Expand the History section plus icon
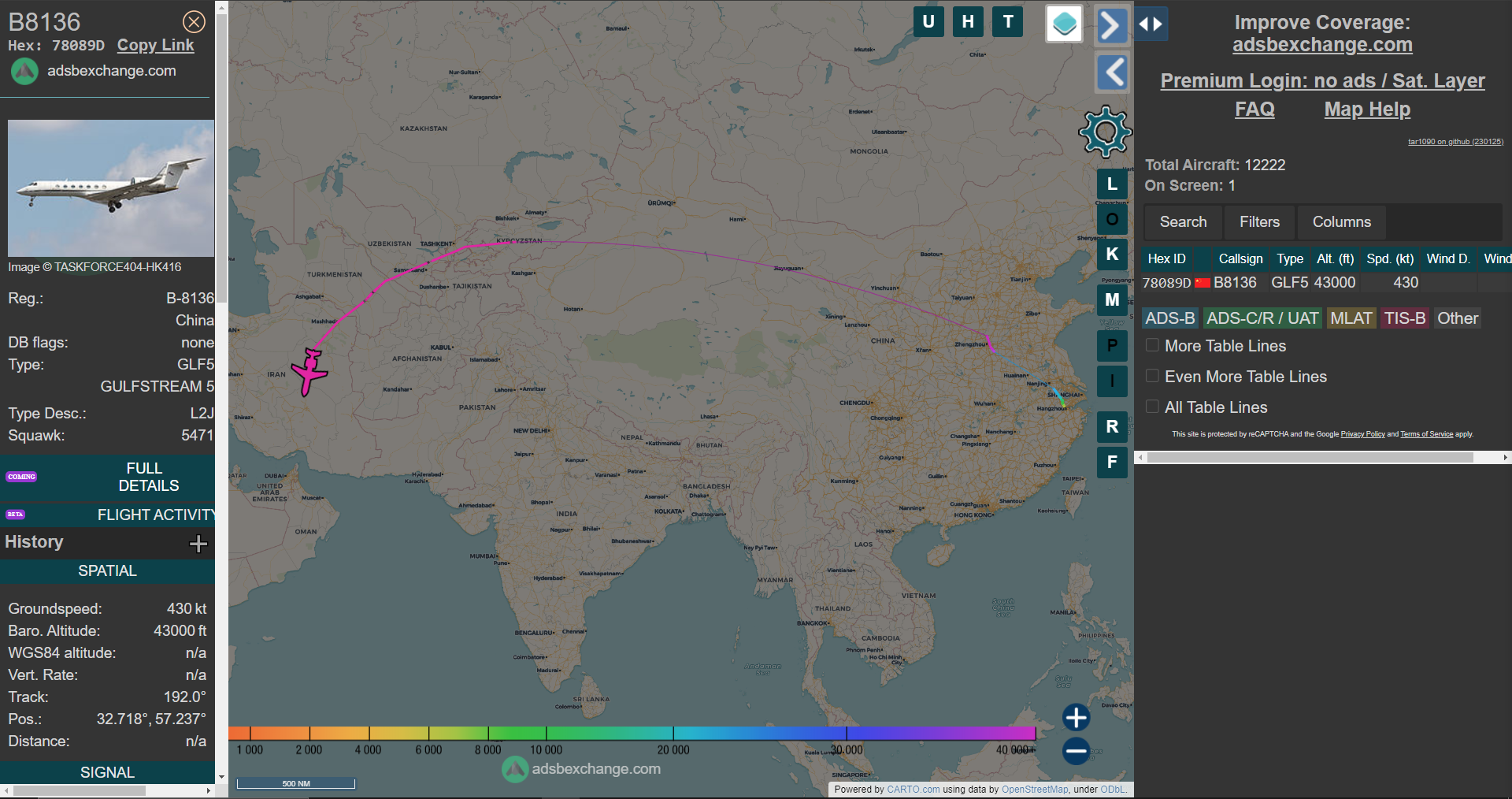Screen dimensions: 1512x799 [198, 543]
